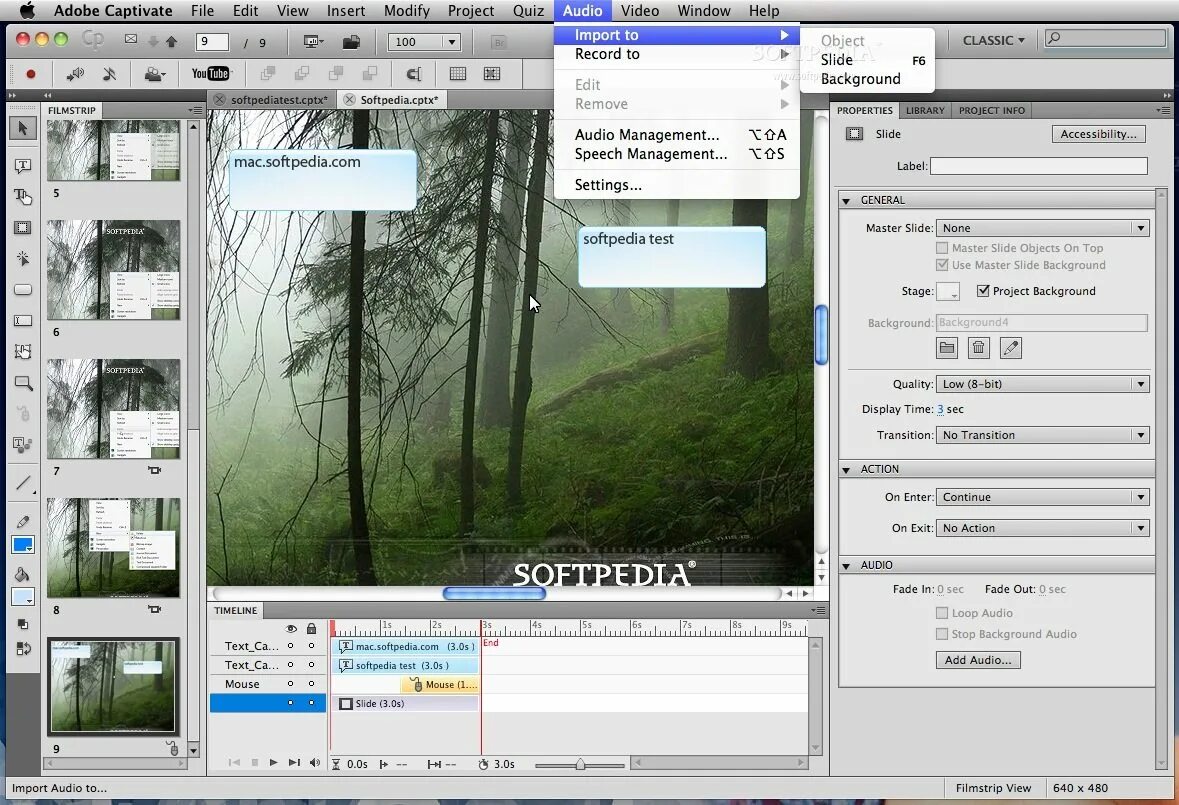Open Record to submenu

tap(677, 54)
